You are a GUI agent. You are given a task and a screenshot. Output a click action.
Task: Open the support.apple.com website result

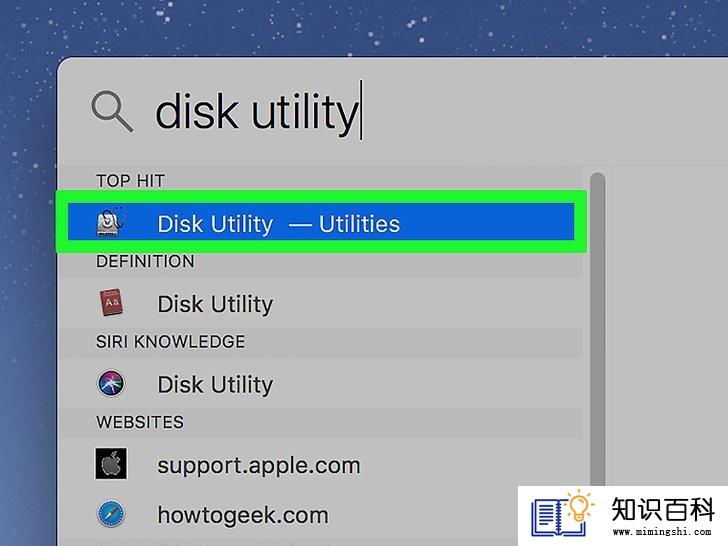[x=320, y=464]
